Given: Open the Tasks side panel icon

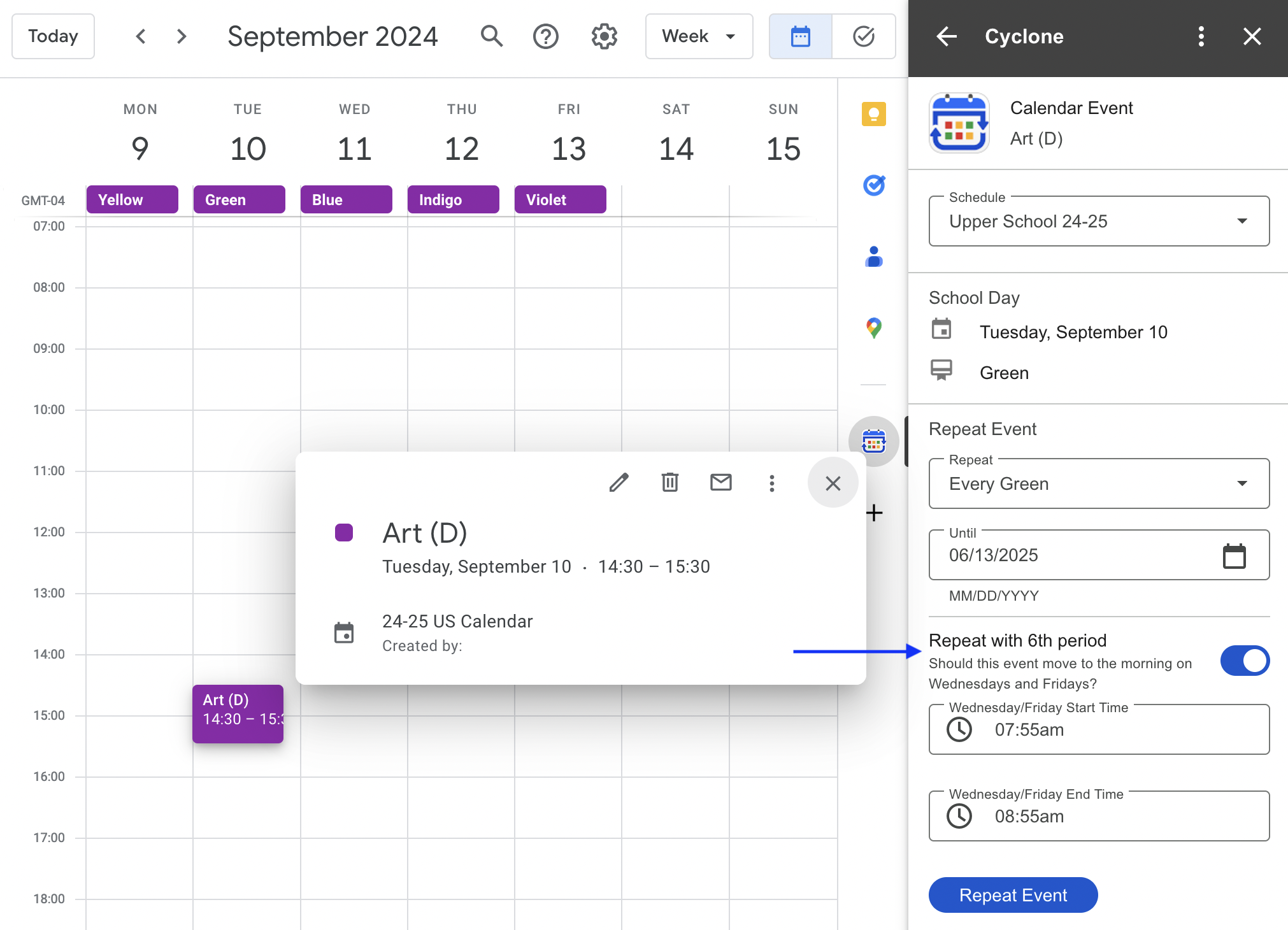Looking at the screenshot, I should (x=873, y=185).
